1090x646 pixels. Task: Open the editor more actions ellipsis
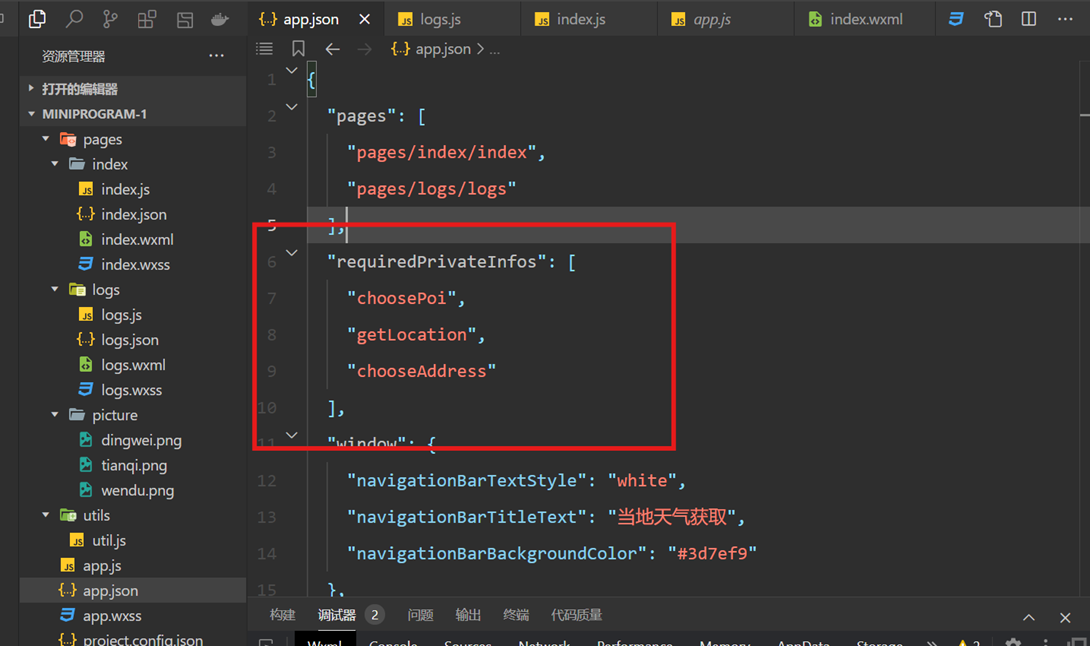[x=1065, y=19]
